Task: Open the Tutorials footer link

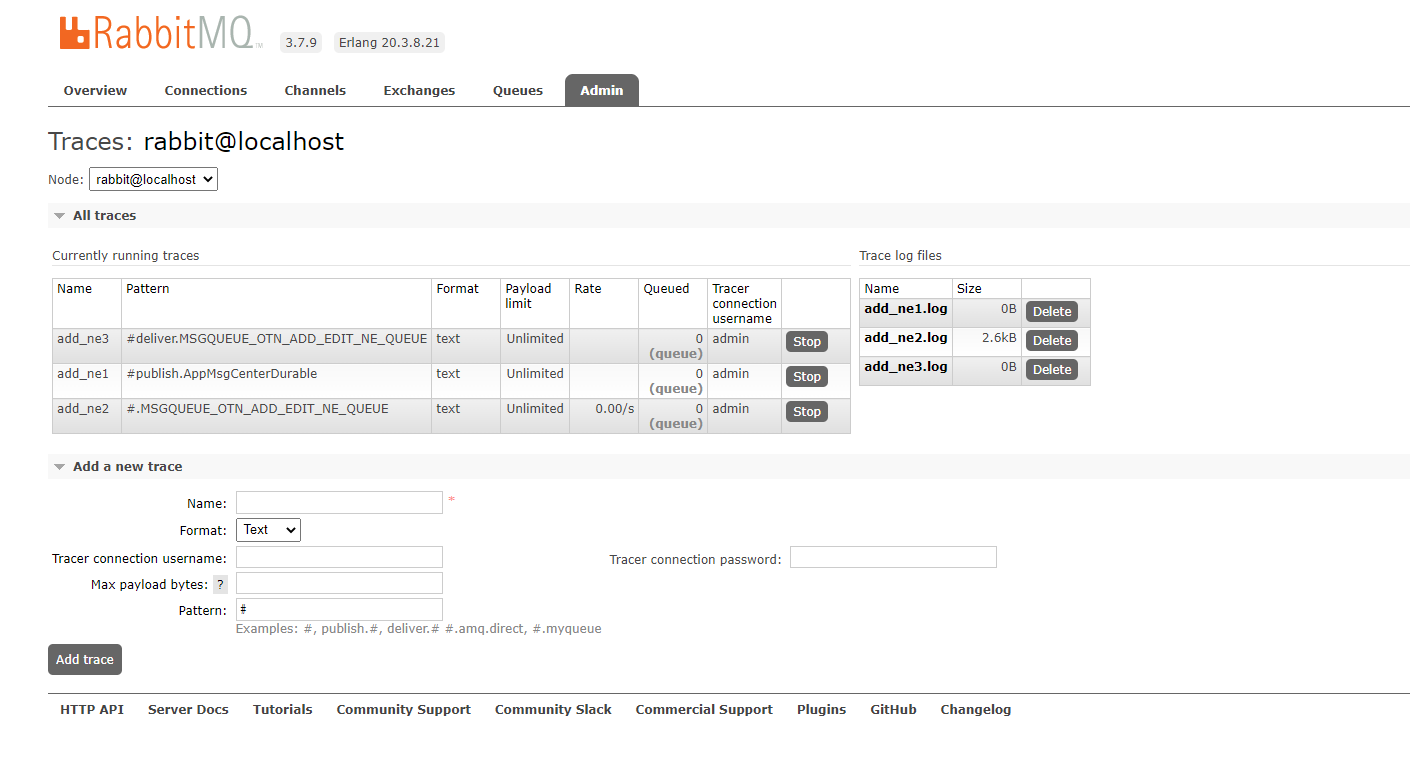Action: [x=282, y=710]
